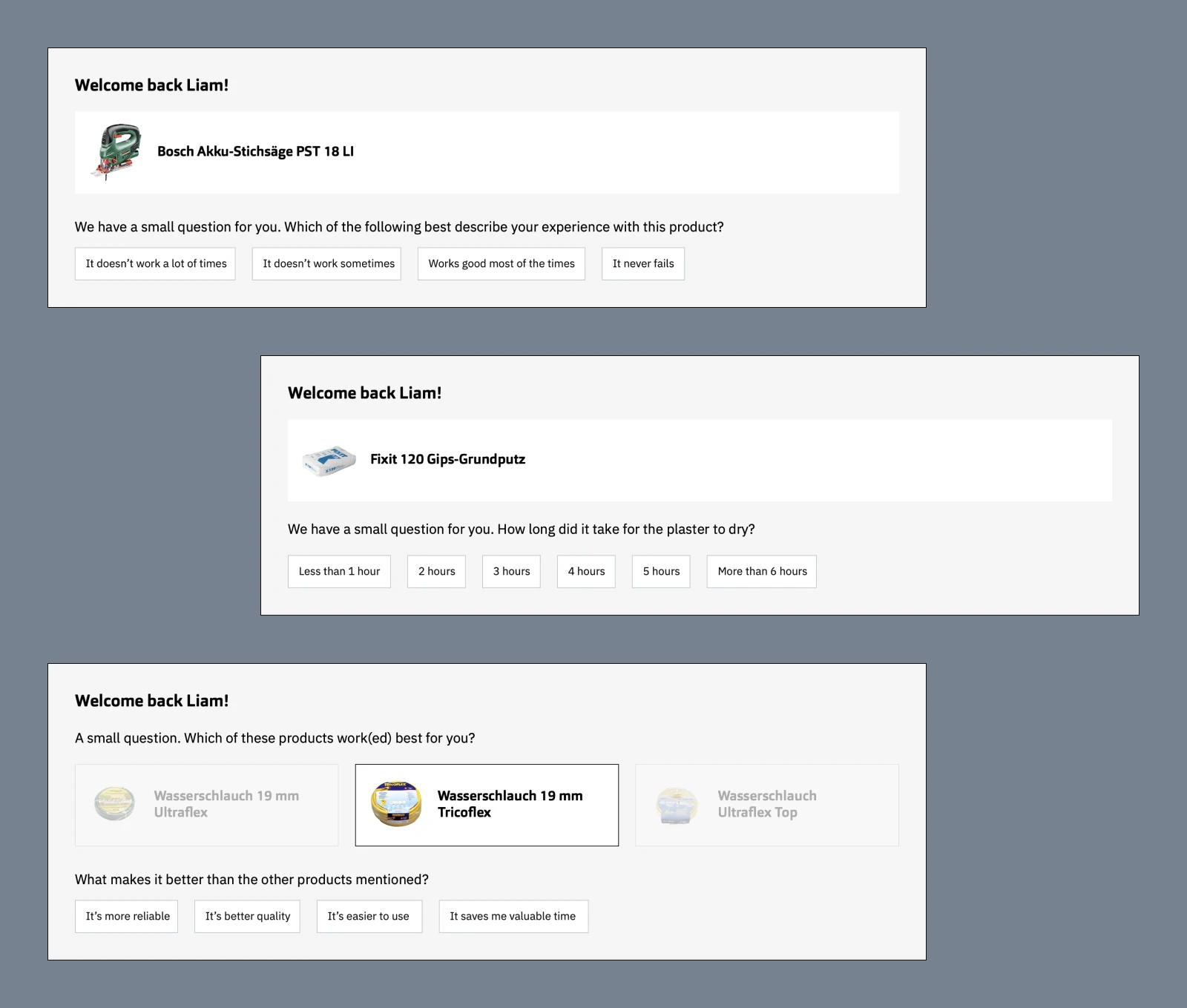Choose 'It never fails' for the jigsaw
This screenshot has width=1187, height=1008.
coord(642,263)
